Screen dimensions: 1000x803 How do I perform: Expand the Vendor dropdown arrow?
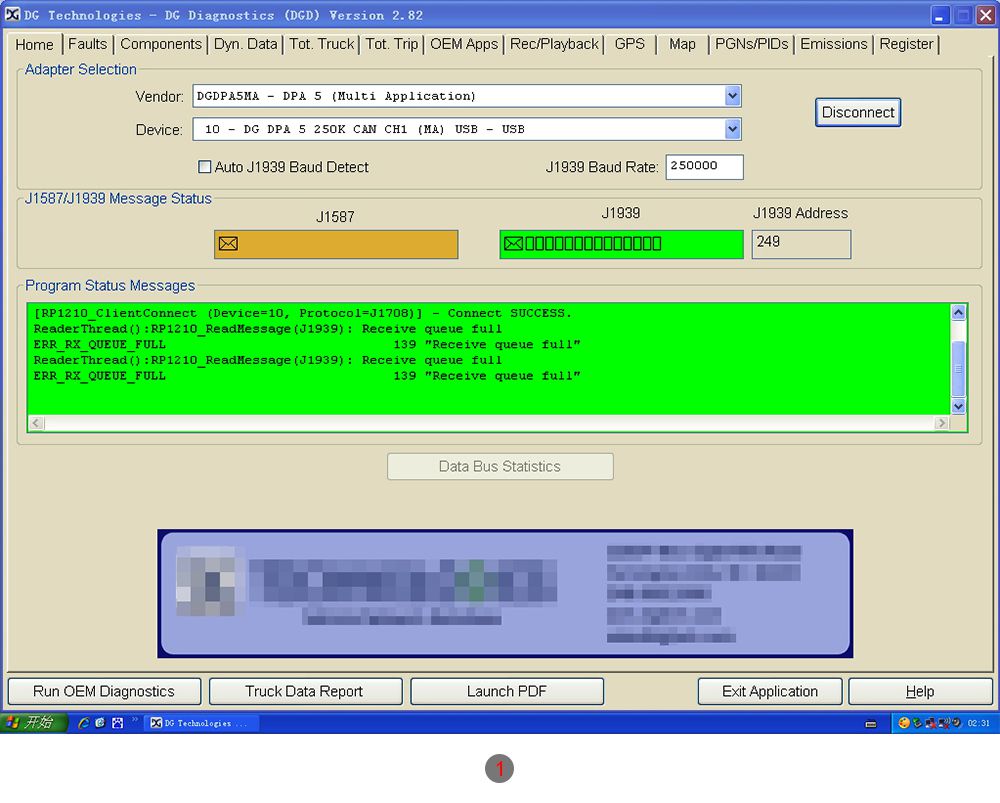(732, 96)
